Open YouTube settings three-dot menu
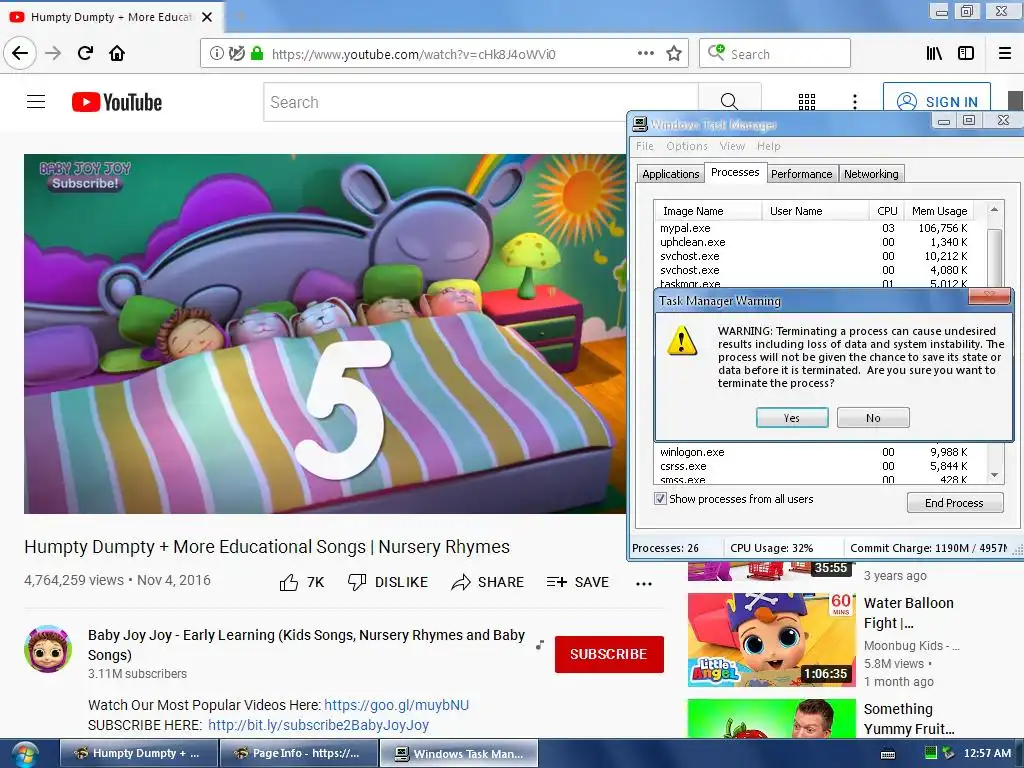 855,102
